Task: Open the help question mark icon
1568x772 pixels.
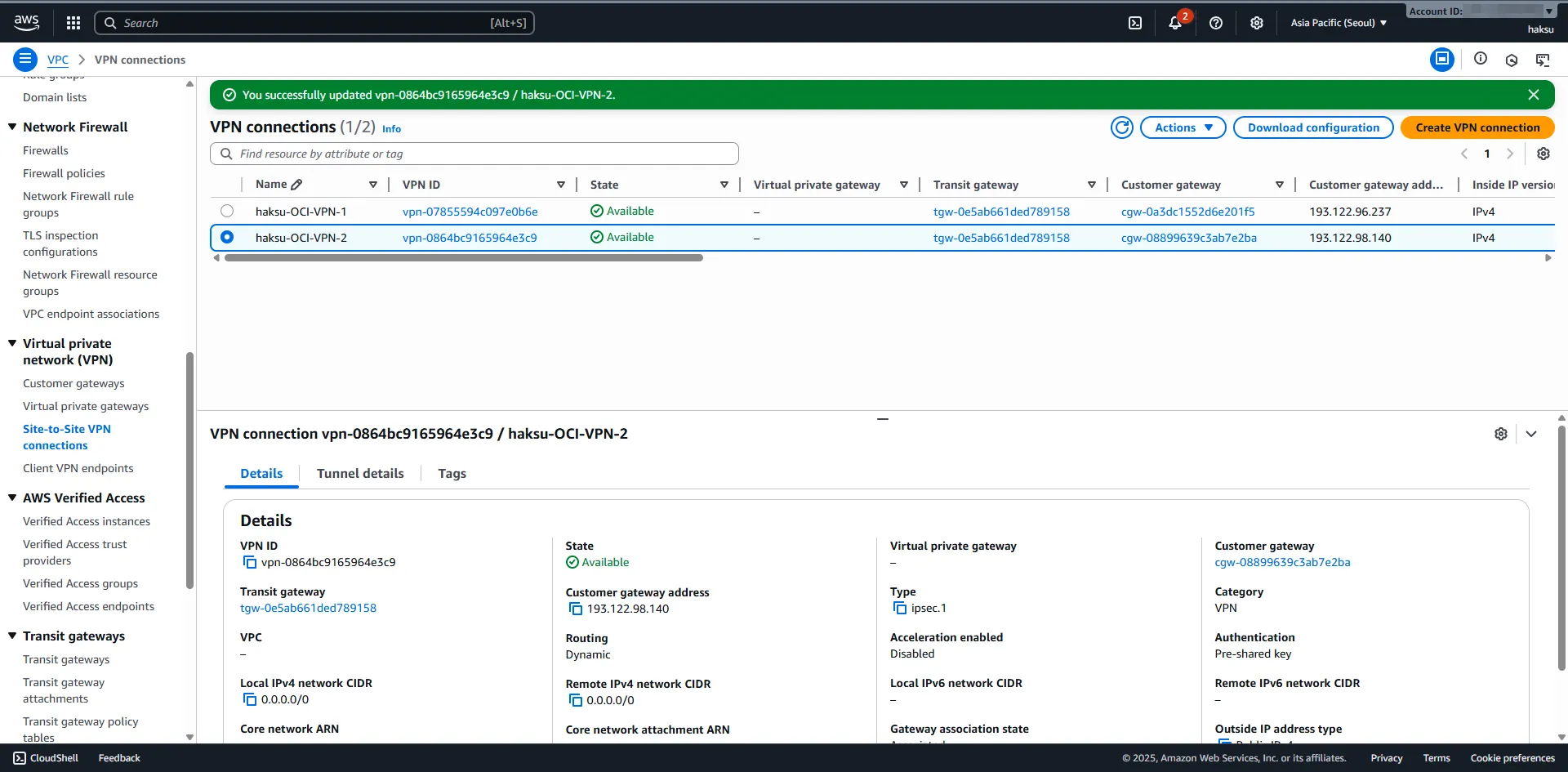Action: pos(1216,23)
